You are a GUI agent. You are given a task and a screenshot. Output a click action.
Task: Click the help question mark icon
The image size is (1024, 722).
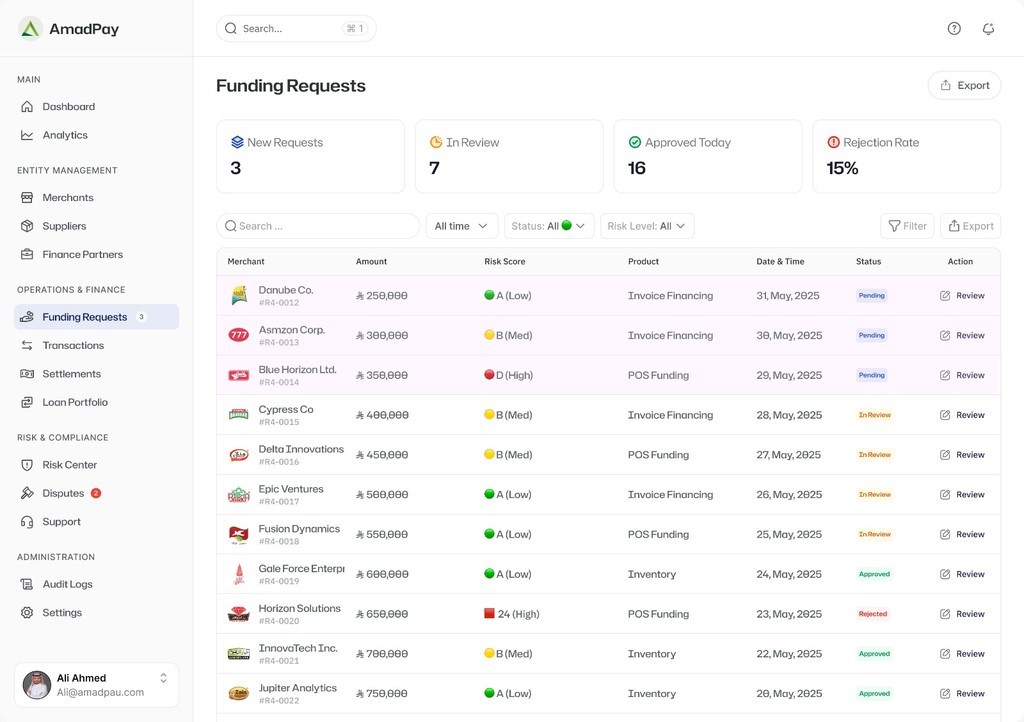954,29
